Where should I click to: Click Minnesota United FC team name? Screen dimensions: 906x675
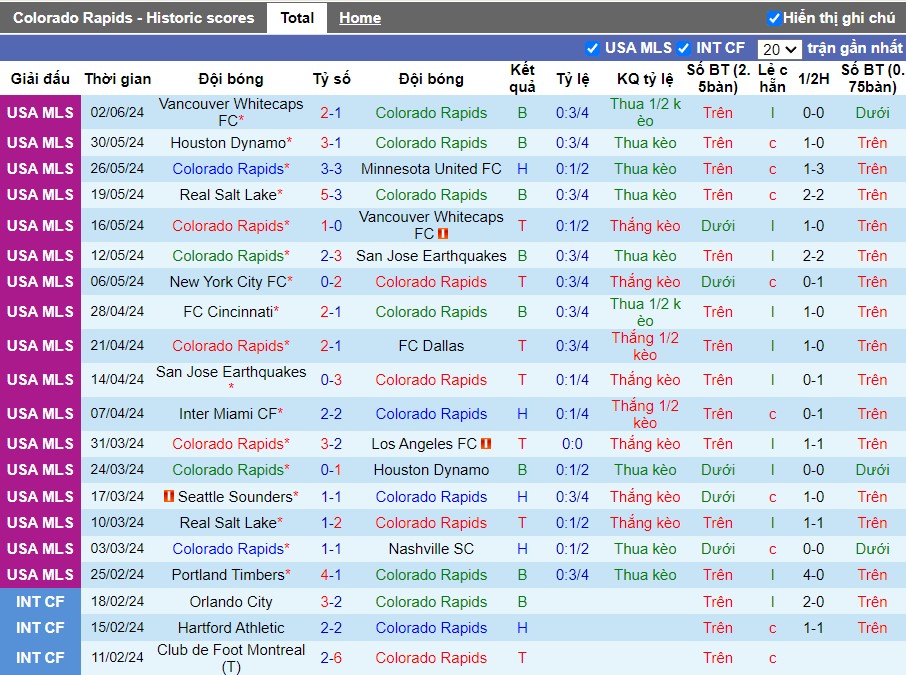[431, 169]
